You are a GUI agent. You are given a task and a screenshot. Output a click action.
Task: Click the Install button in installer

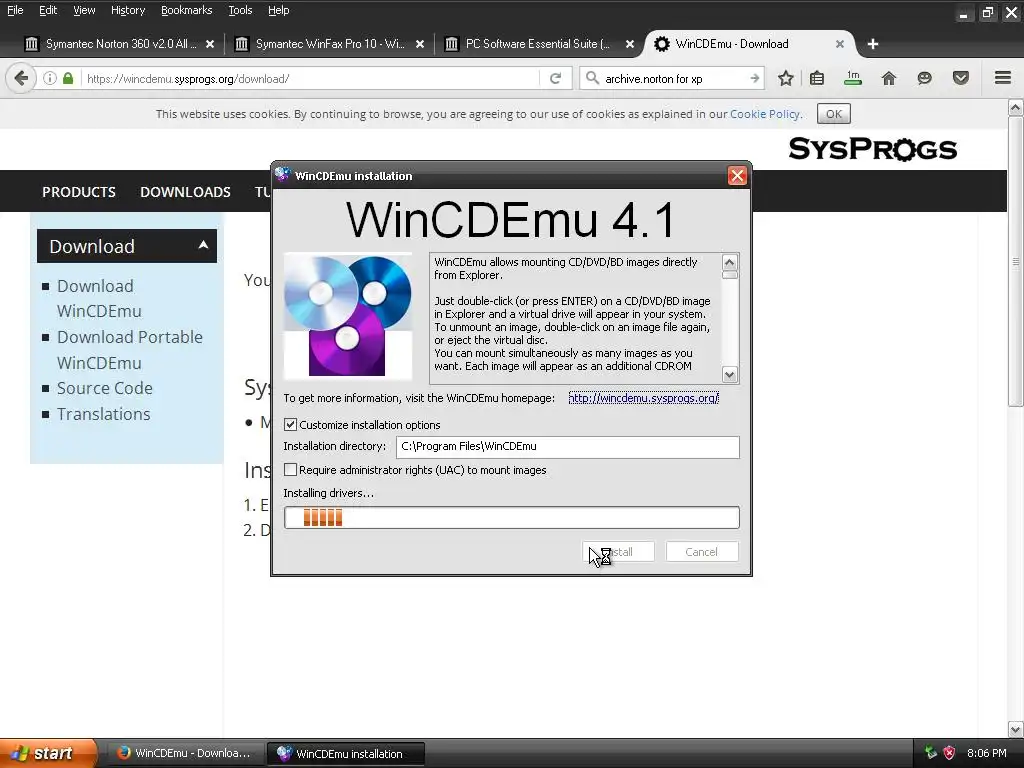[618, 552]
